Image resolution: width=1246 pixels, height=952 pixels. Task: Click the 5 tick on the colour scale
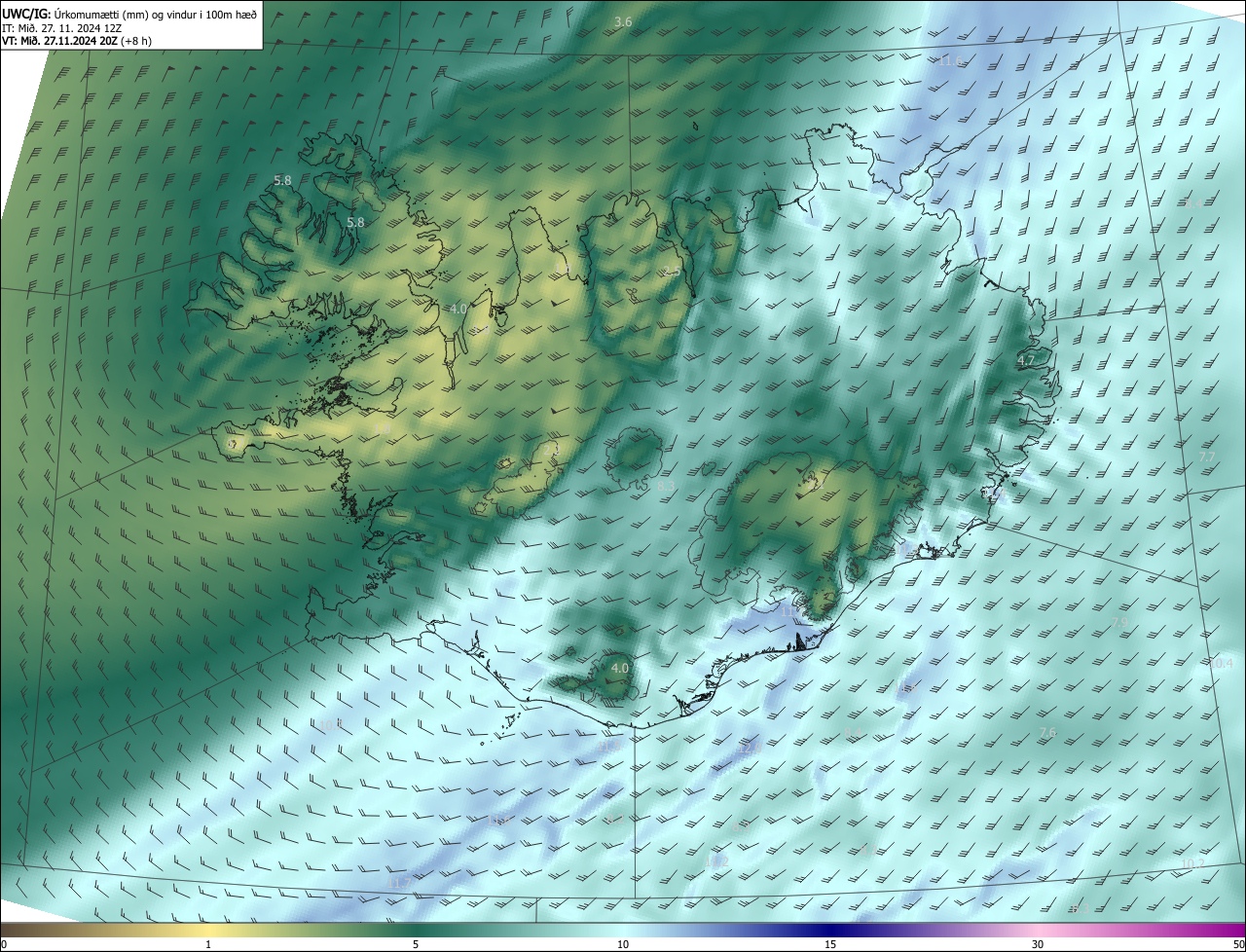[x=416, y=944]
